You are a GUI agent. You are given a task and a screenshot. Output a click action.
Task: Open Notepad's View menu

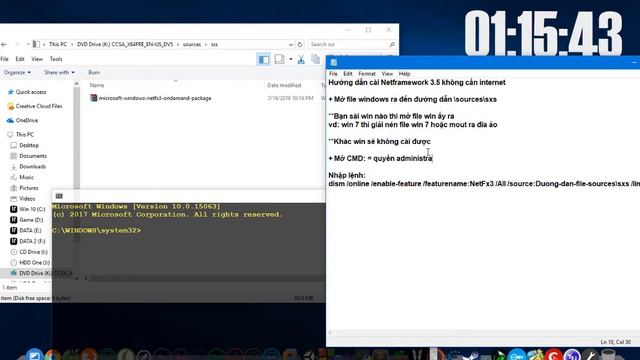click(387, 74)
